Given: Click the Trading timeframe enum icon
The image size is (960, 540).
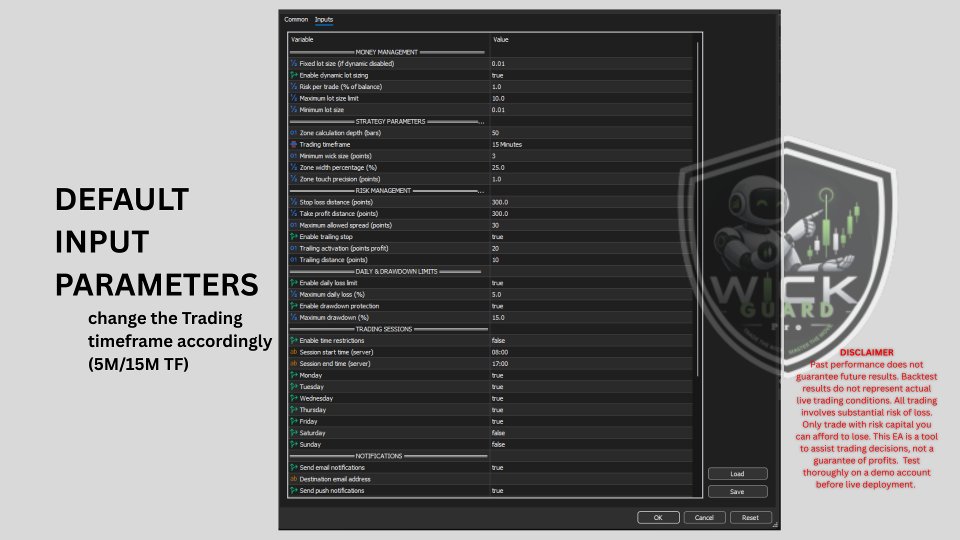Looking at the screenshot, I should point(294,144).
